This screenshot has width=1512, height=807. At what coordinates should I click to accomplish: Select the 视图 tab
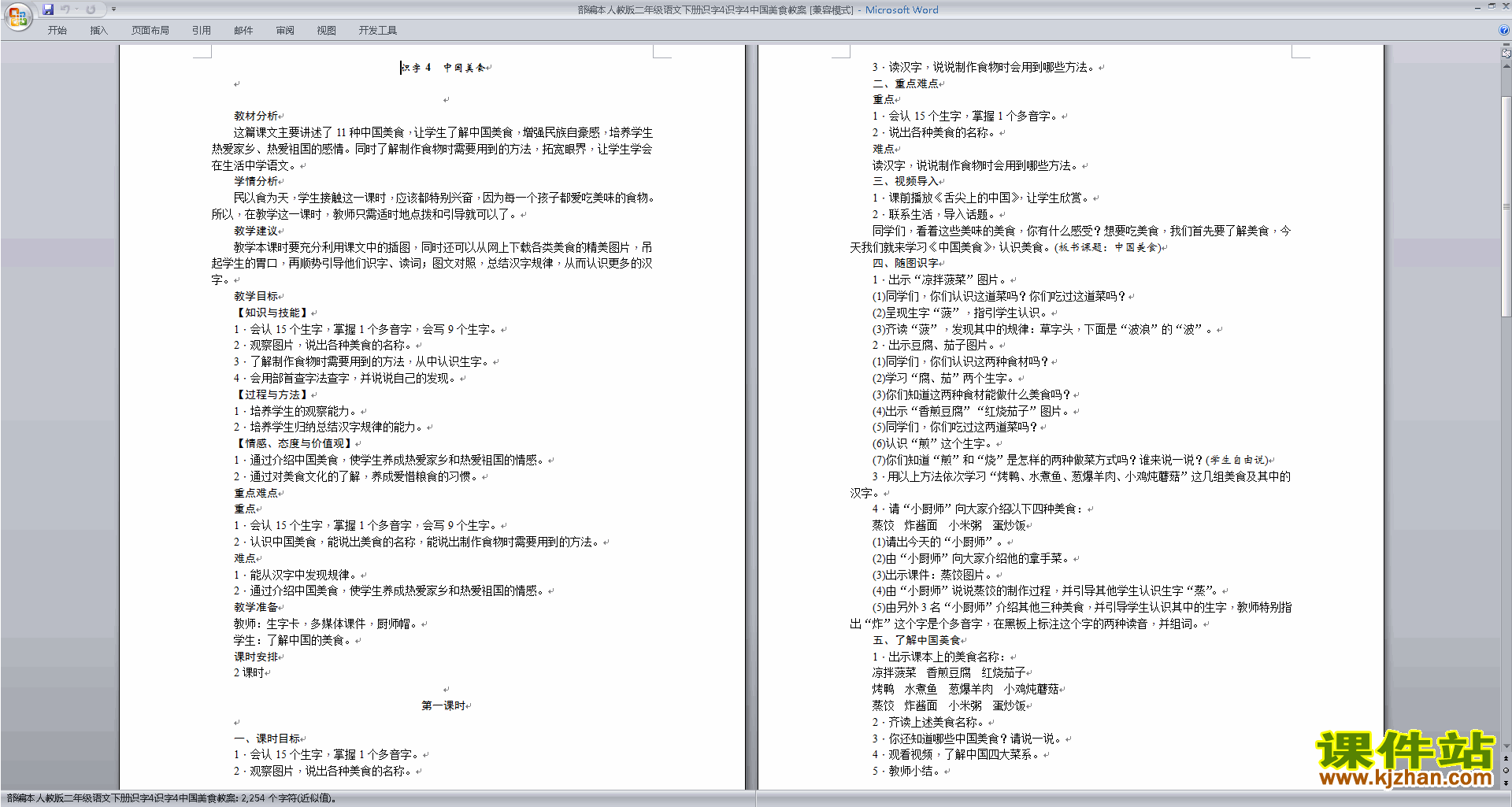click(327, 31)
